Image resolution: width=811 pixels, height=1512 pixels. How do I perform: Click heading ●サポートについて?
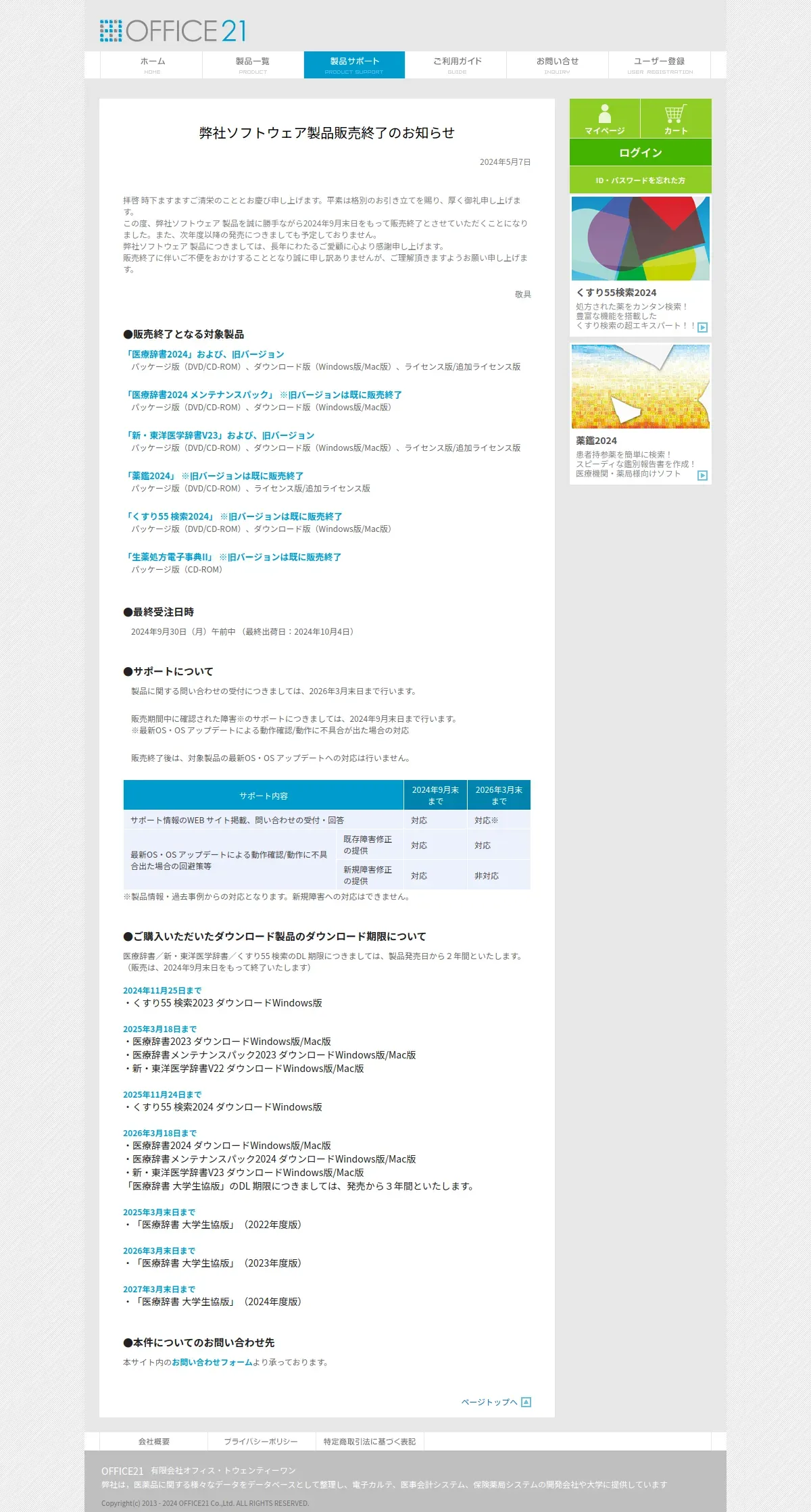coord(168,671)
